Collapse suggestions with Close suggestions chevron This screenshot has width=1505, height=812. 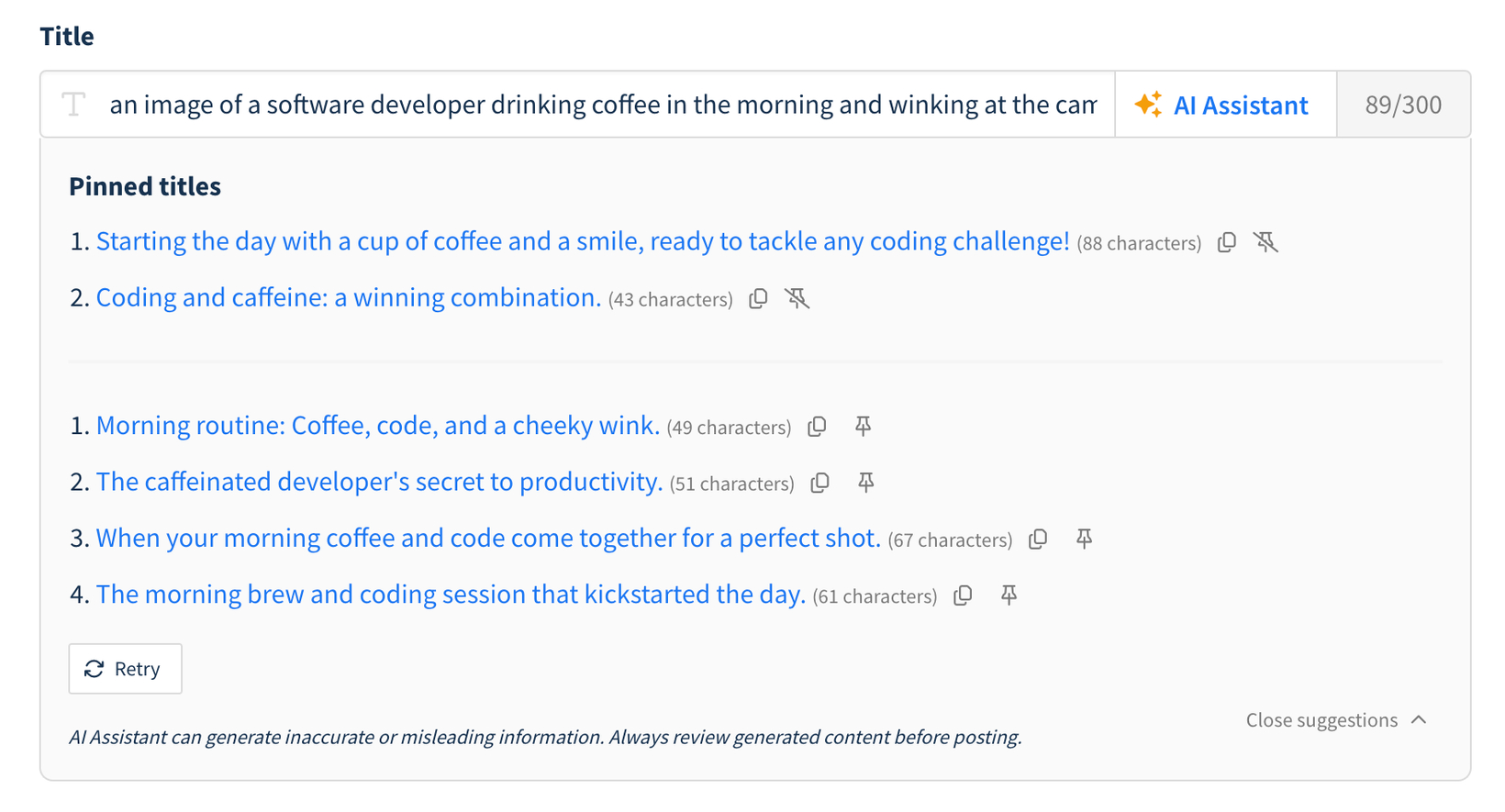pyautogui.click(x=1419, y=720)
